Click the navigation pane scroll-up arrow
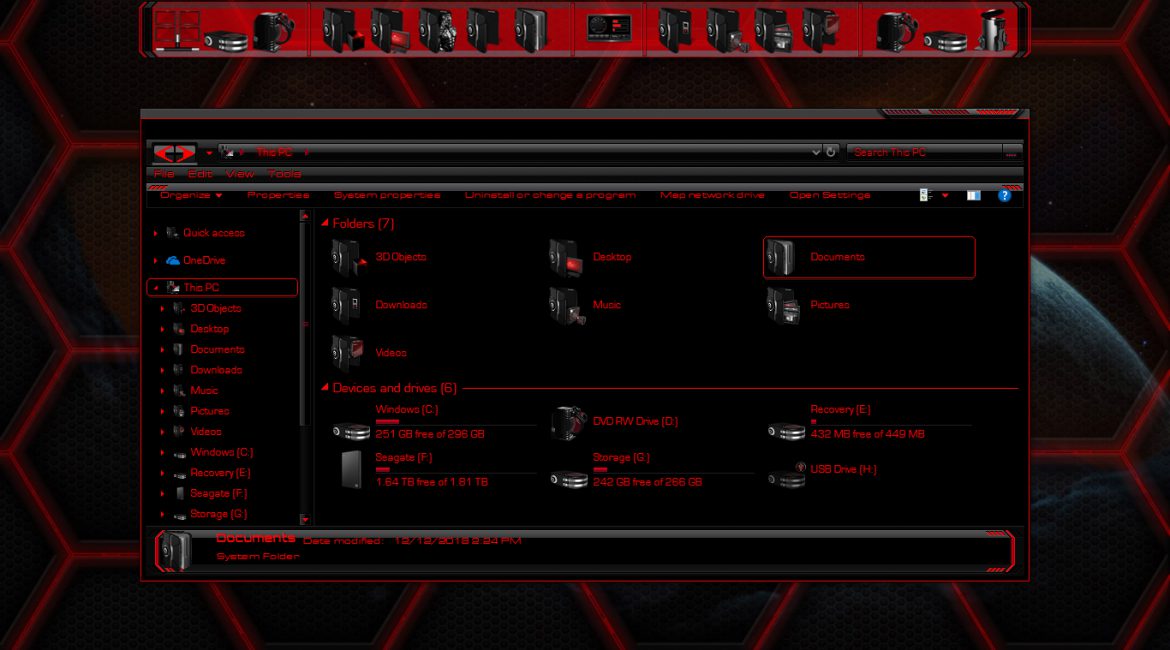This screenshot has width=1170, height=650. point(304,216)
